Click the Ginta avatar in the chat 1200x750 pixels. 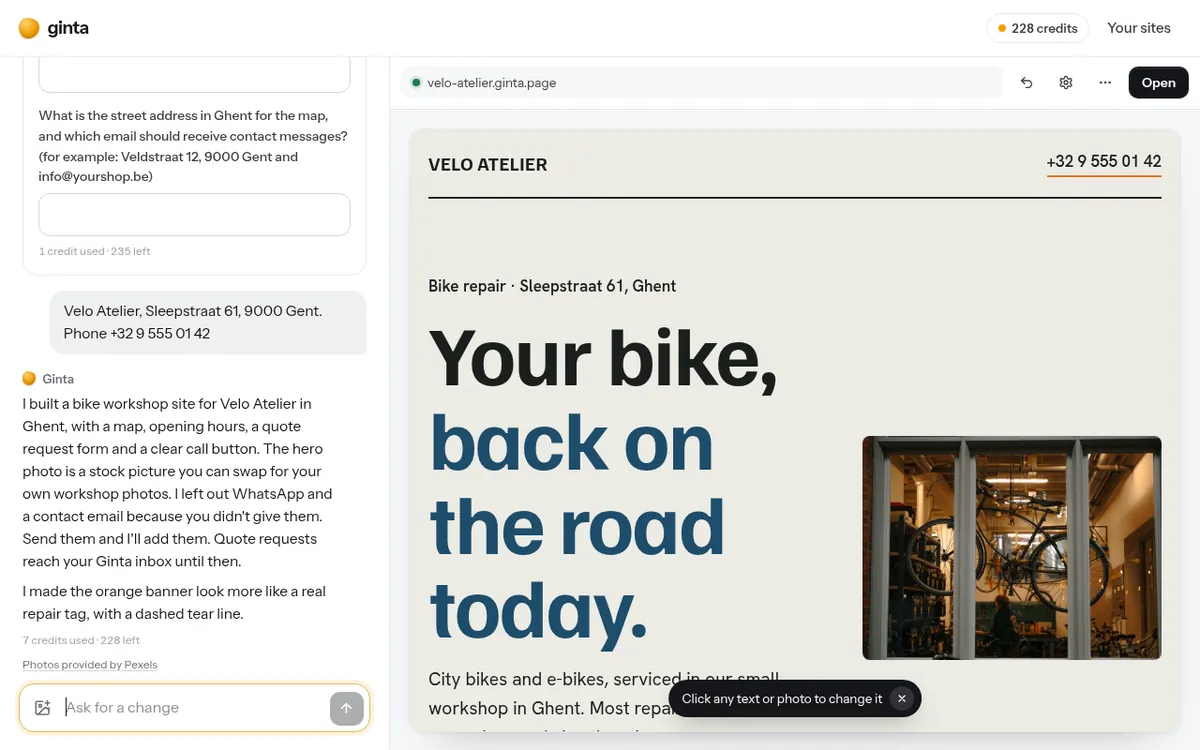coord(29,379)
